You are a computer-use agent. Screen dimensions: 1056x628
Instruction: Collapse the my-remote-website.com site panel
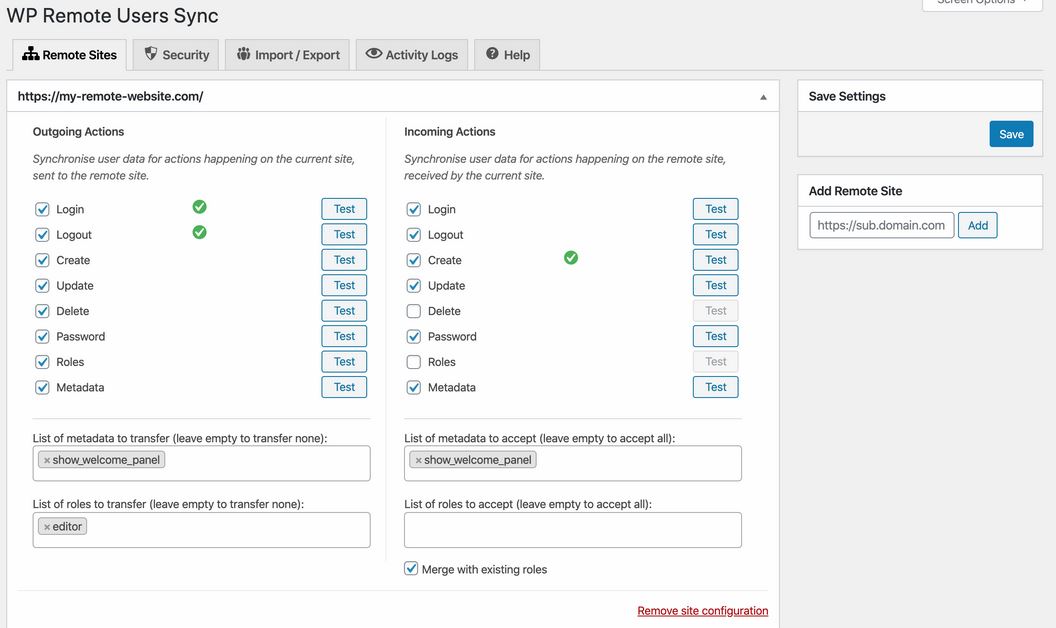click(763, 97)
